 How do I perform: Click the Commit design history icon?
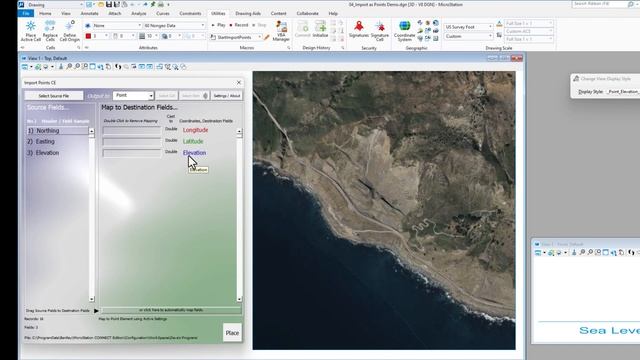pyautogui.click(x=303, y=29)
